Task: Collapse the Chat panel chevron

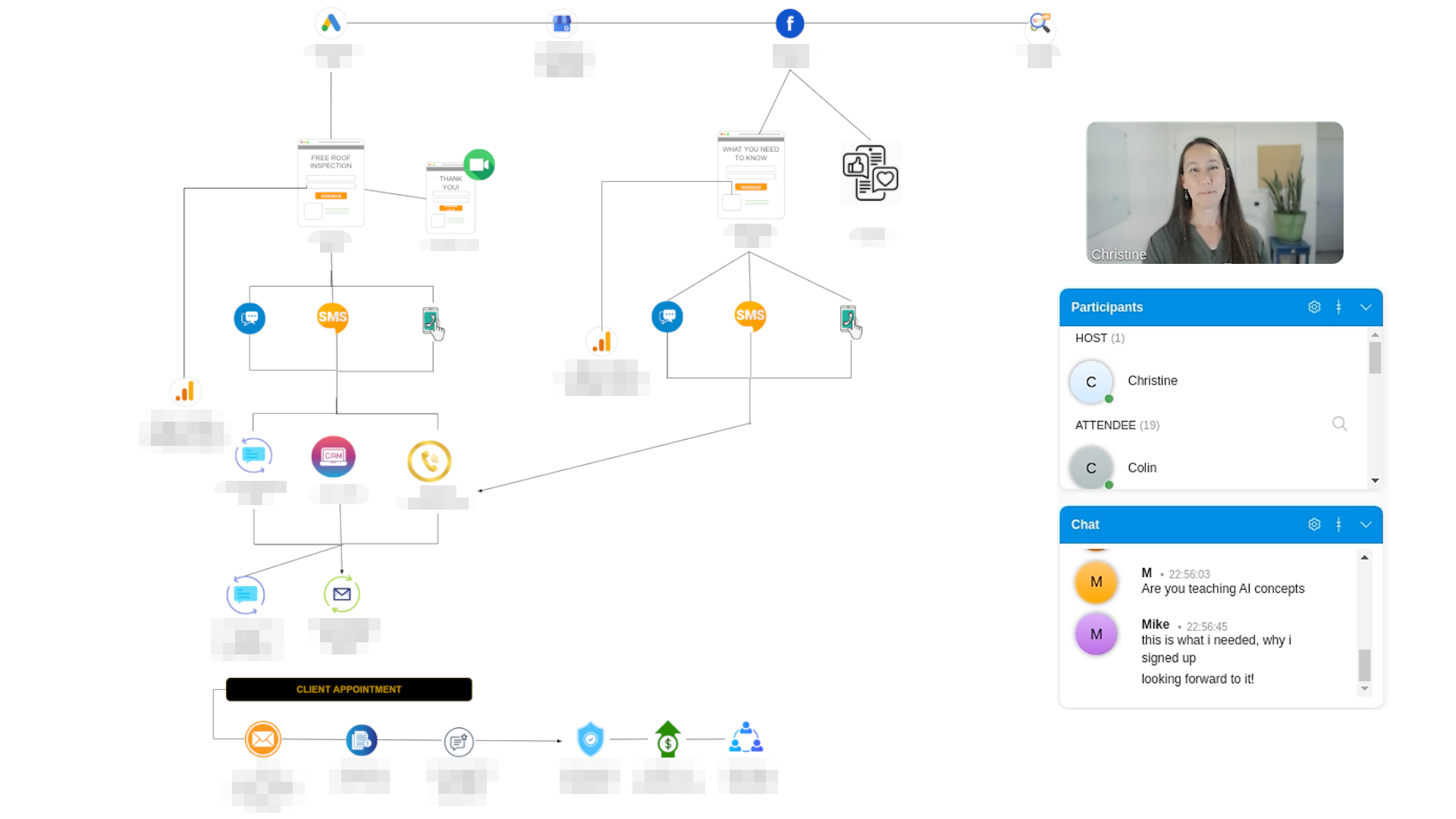Action: coord(1366,525)
